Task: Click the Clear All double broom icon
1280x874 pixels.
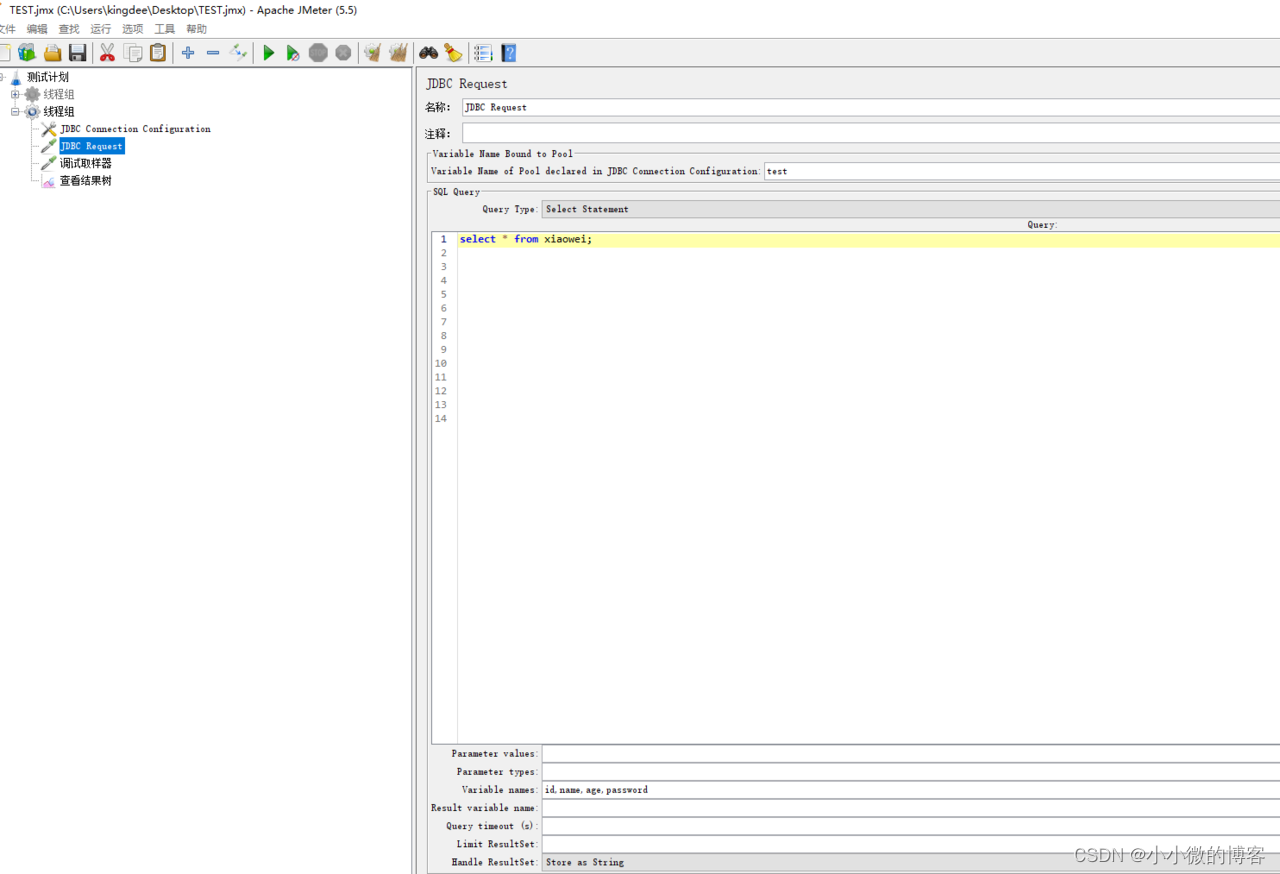Action: click(398, 53)
